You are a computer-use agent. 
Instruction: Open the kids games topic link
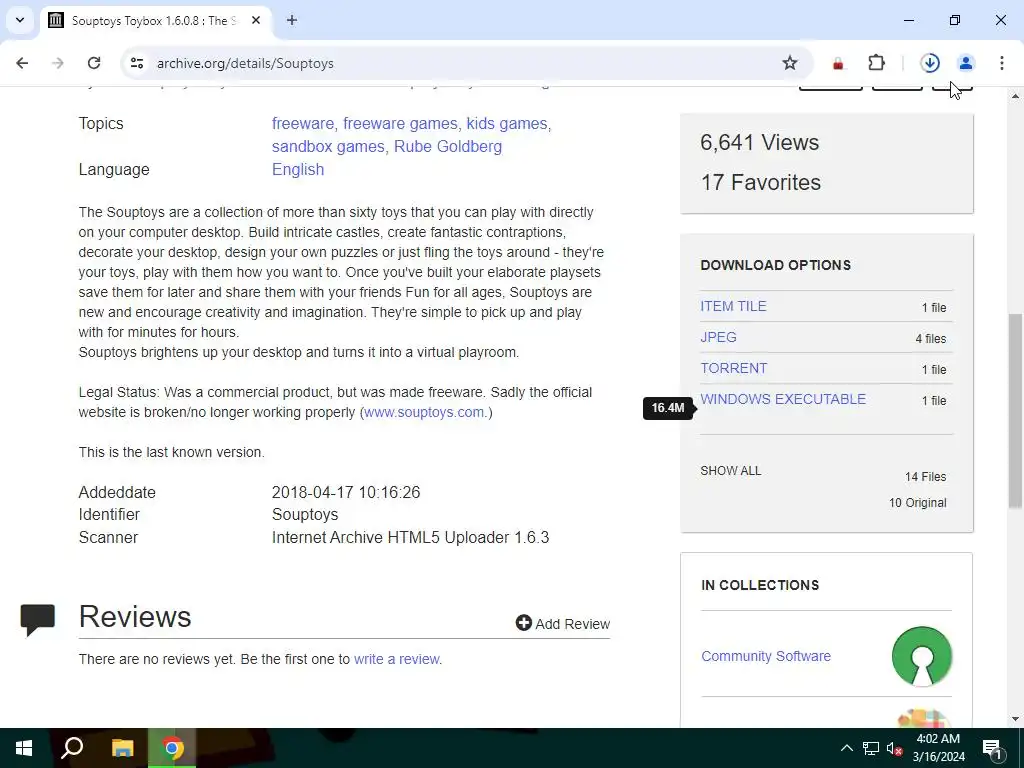pyautogui.click(x=507, y=123)
